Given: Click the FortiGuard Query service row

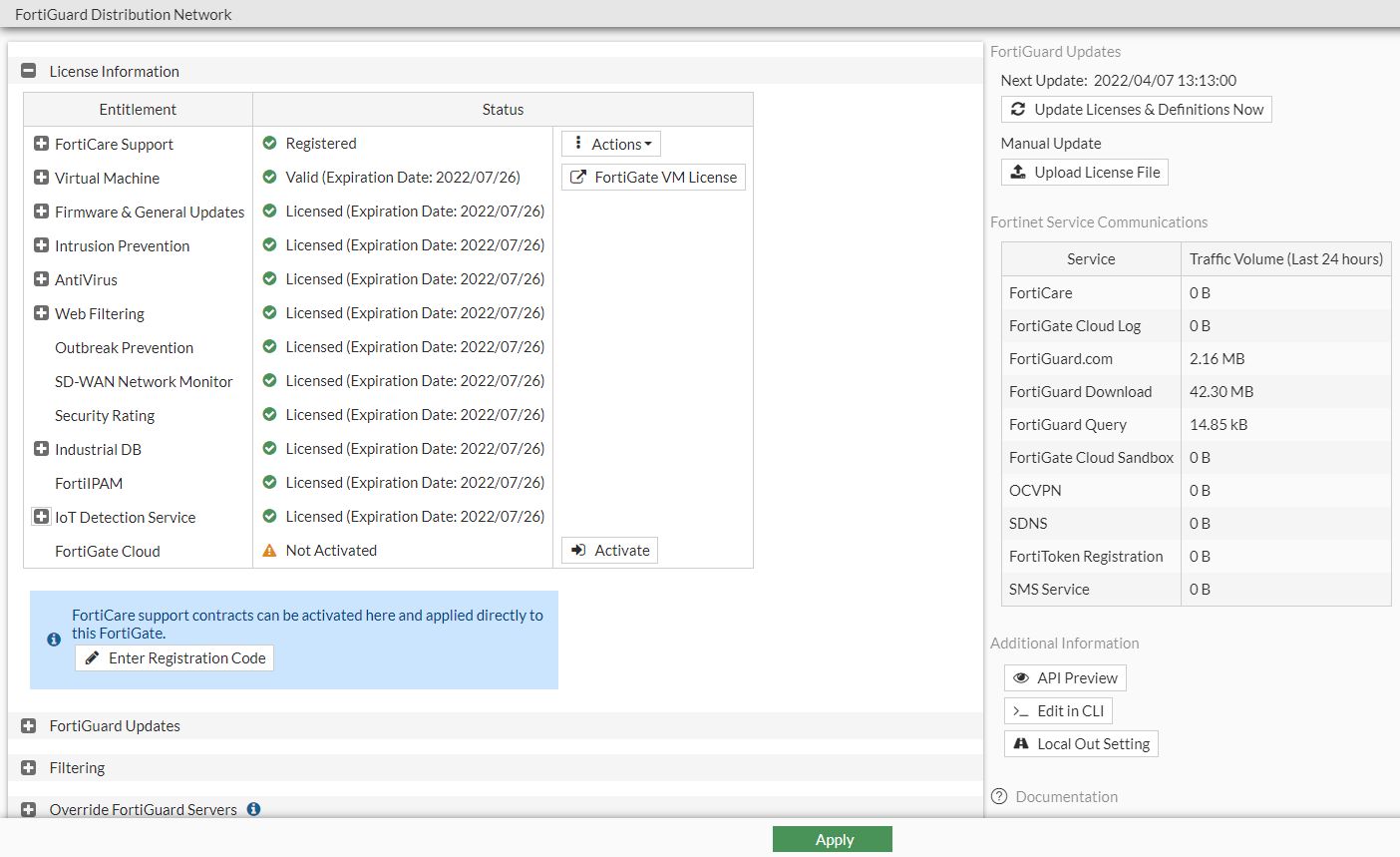Looking at the screenshot, I should click(1197, 425).
